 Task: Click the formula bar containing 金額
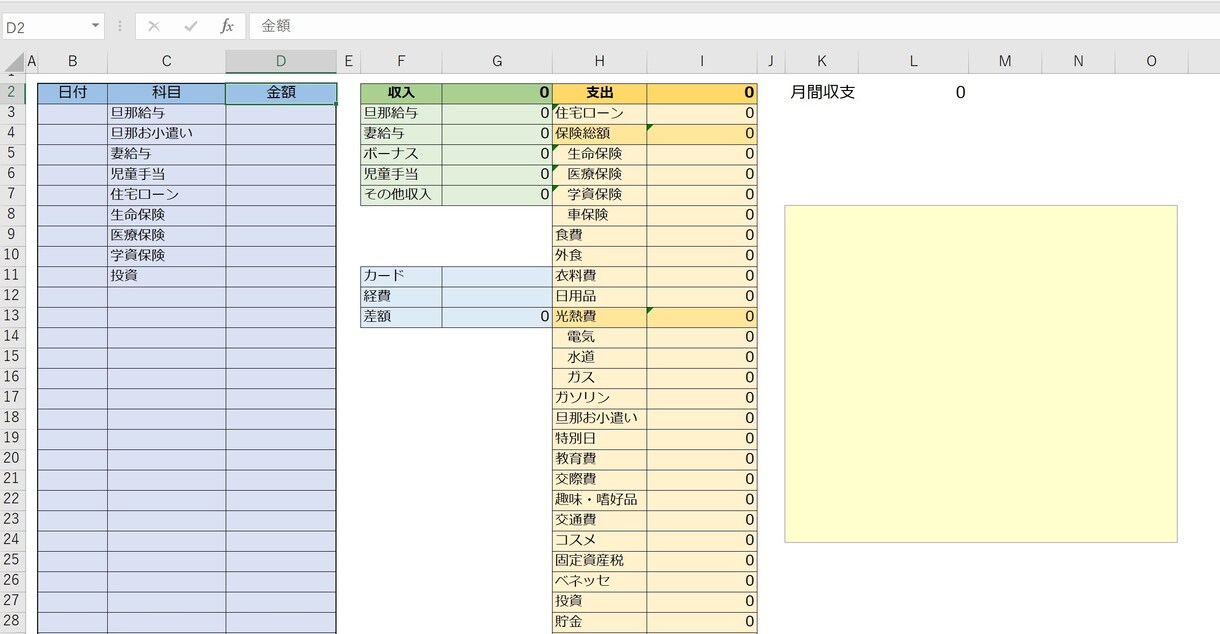click(x=733, y=26)
